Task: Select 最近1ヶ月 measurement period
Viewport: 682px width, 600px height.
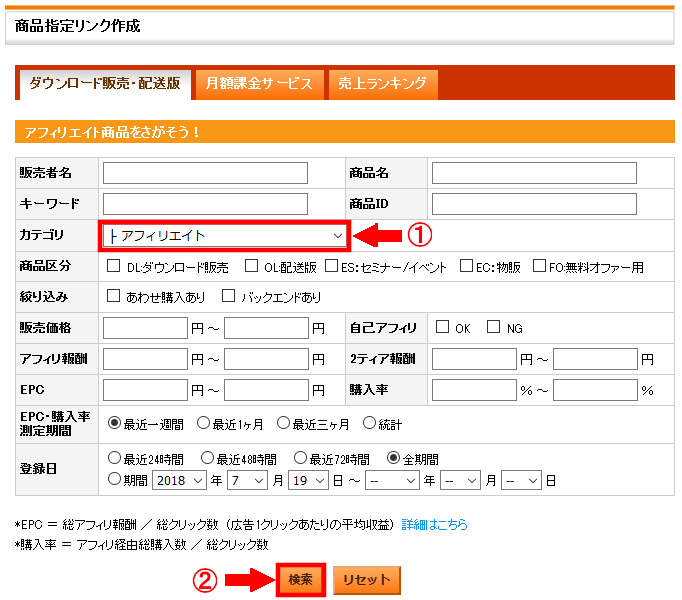Action: click(204, 423)
